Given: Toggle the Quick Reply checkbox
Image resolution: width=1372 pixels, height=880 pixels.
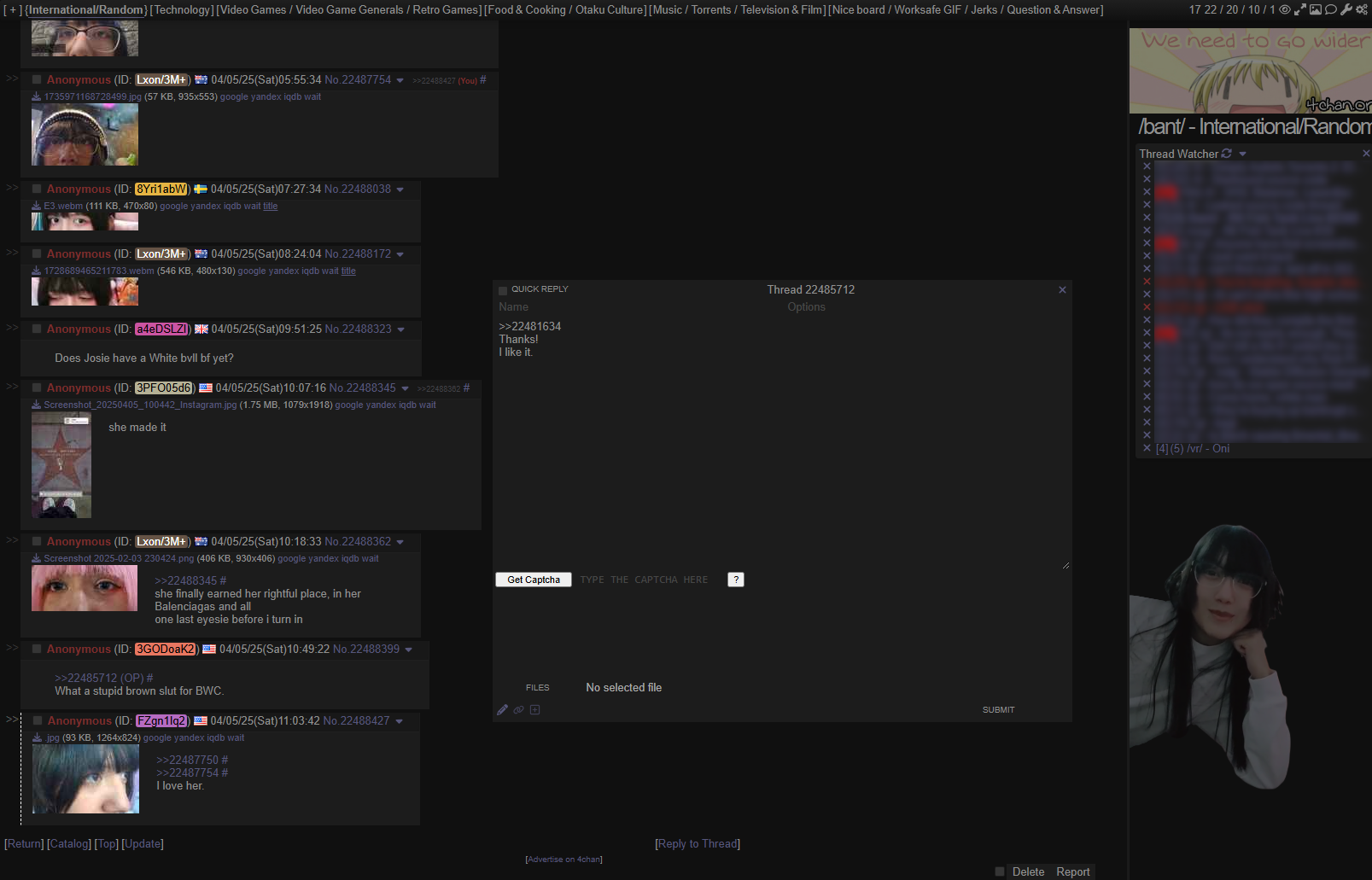Looking at the screenshot, I should coord(503,290).
